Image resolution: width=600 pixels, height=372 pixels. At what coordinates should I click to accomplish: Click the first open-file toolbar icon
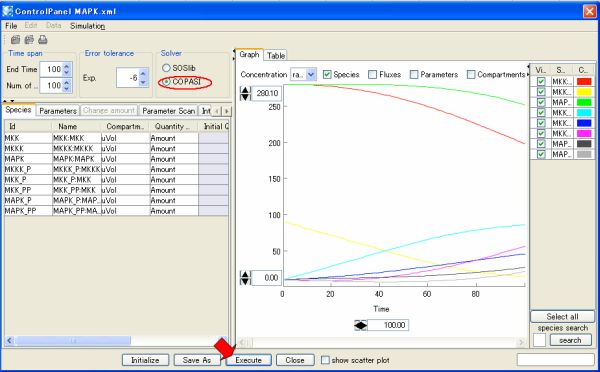point(15,39)
